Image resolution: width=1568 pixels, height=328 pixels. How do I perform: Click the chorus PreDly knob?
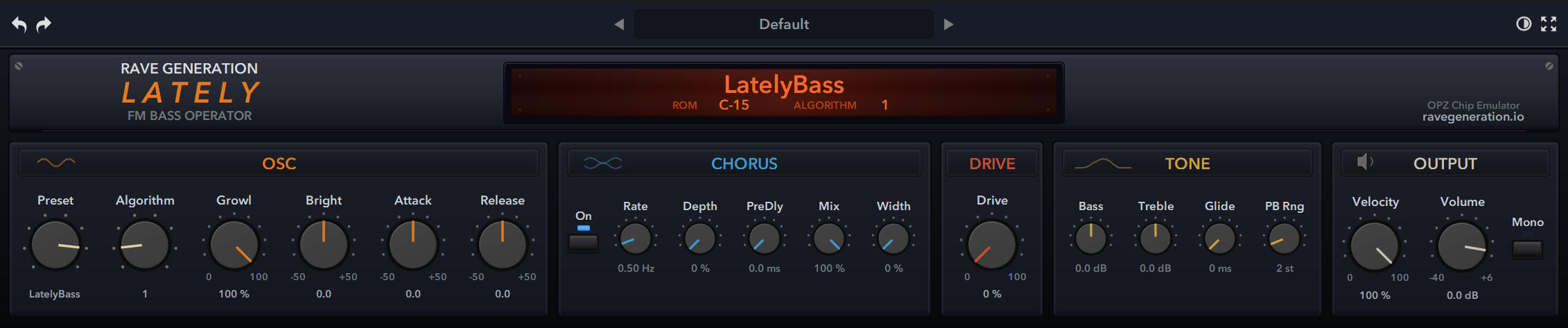coord(765,239)
